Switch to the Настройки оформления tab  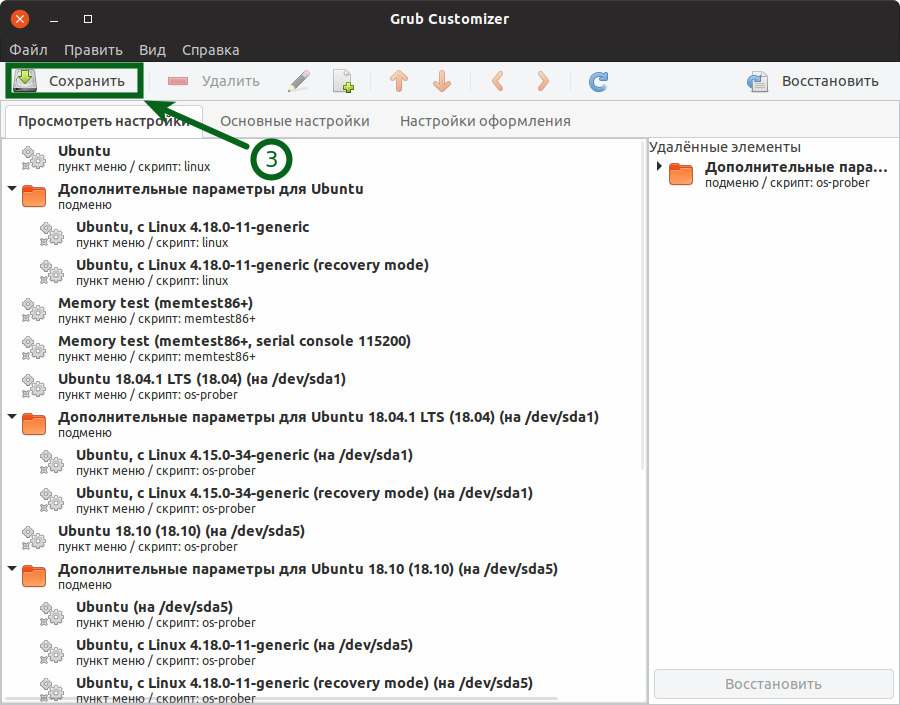485,121
